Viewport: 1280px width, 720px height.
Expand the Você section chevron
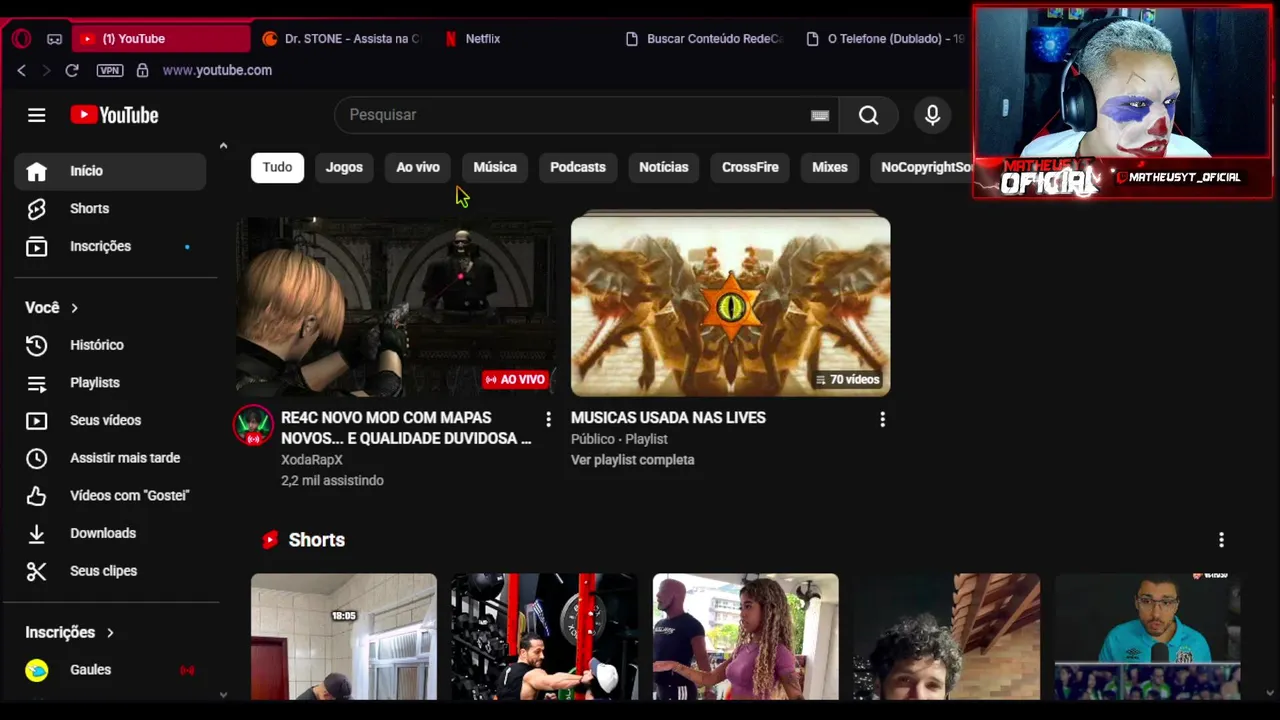74,308
